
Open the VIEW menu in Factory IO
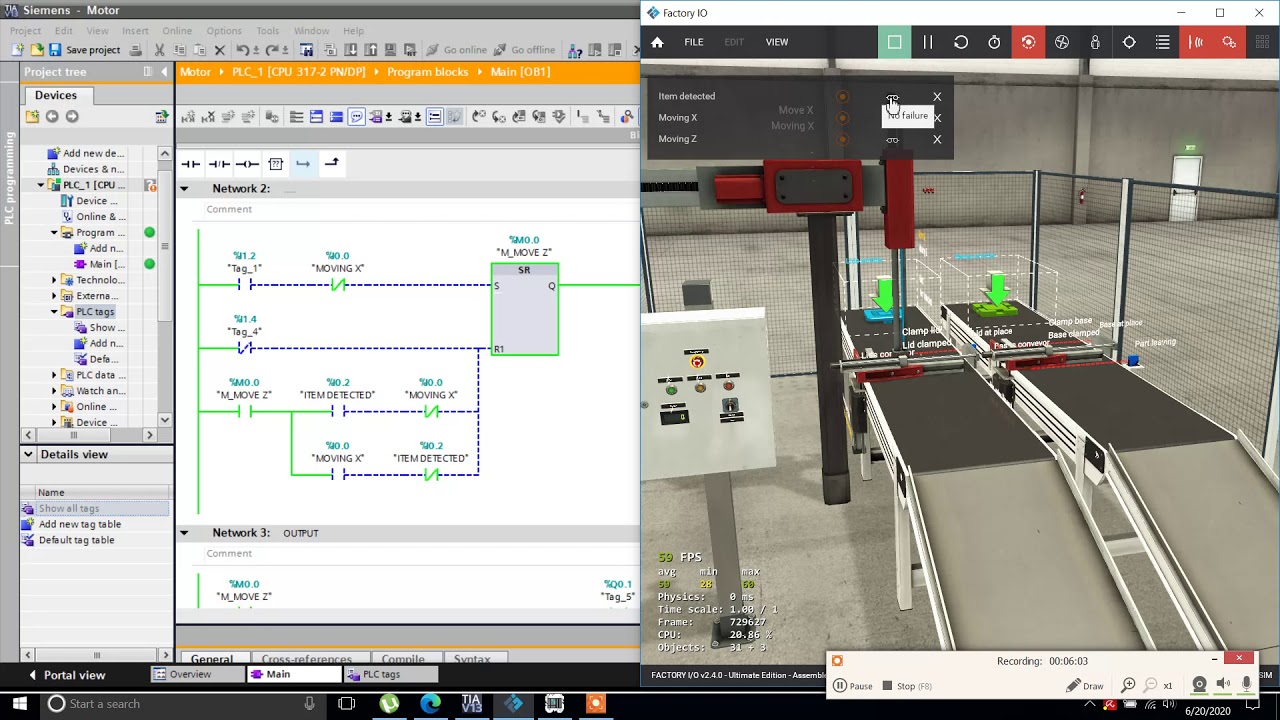click(777, 42)
